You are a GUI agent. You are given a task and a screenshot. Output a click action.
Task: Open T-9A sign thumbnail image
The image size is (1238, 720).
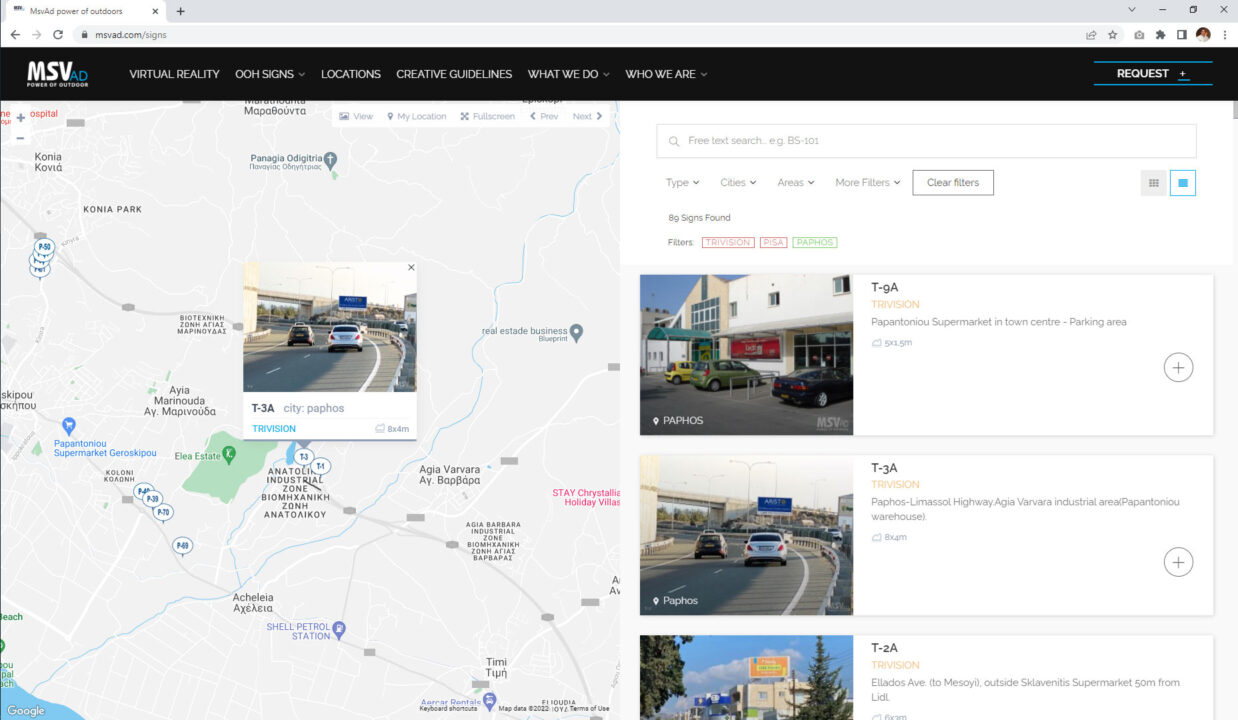[746, 355]
